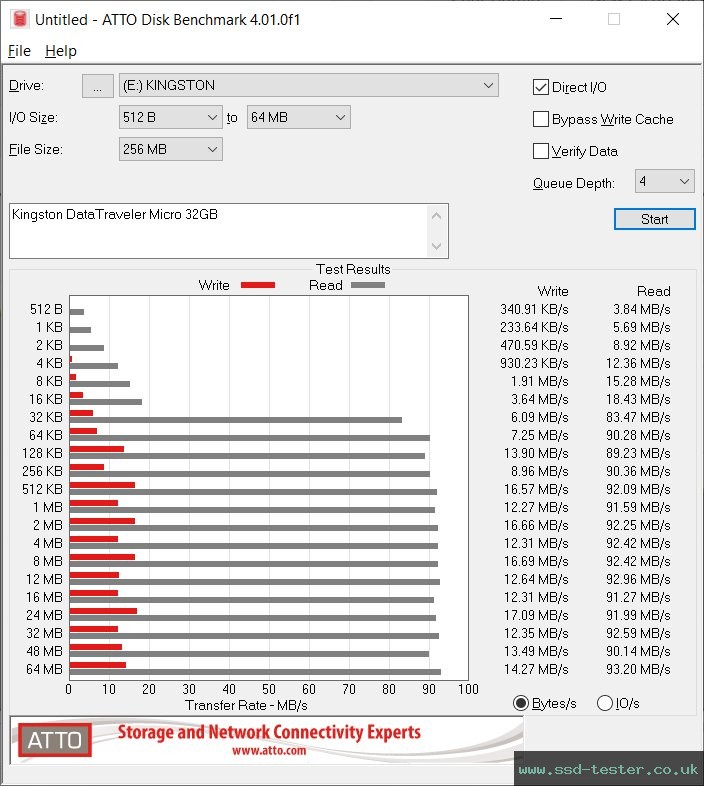Open the www.atto.com link in banner
The width and height of the screenshot is (704, 786).
[269, 750]
